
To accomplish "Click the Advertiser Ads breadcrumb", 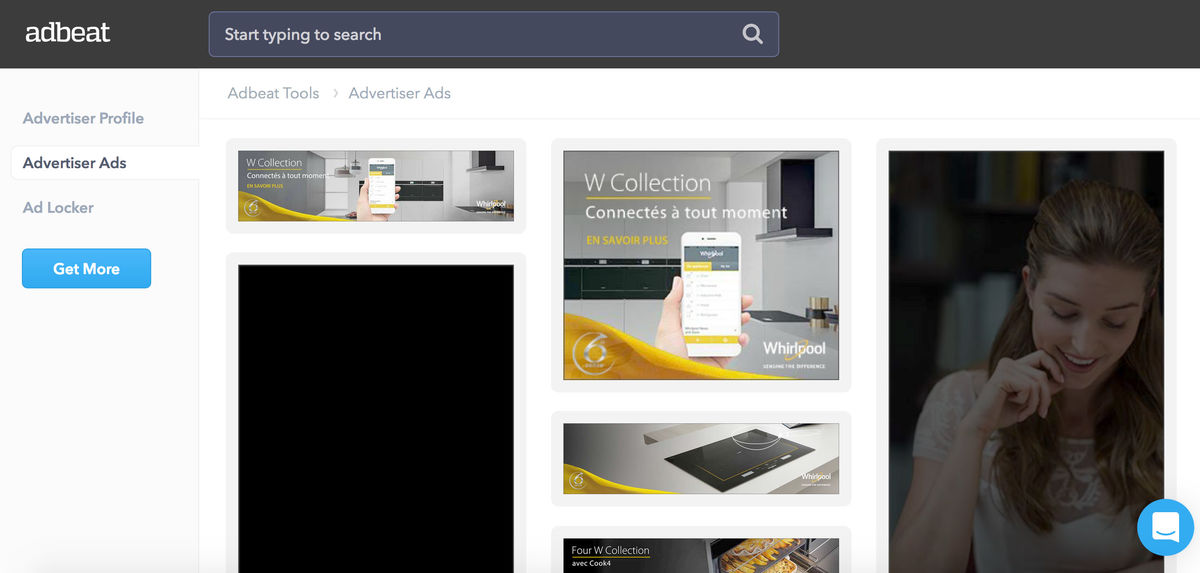I will point(399,93).
